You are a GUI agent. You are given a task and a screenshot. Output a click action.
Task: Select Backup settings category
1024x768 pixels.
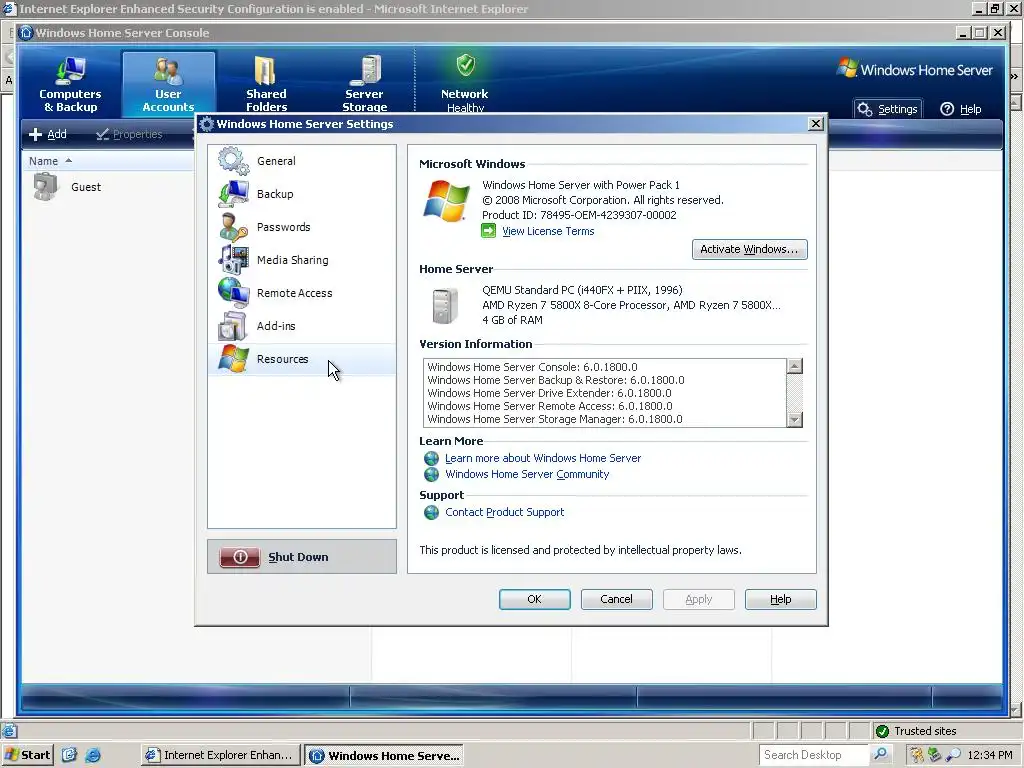click(x=302, y=194)
